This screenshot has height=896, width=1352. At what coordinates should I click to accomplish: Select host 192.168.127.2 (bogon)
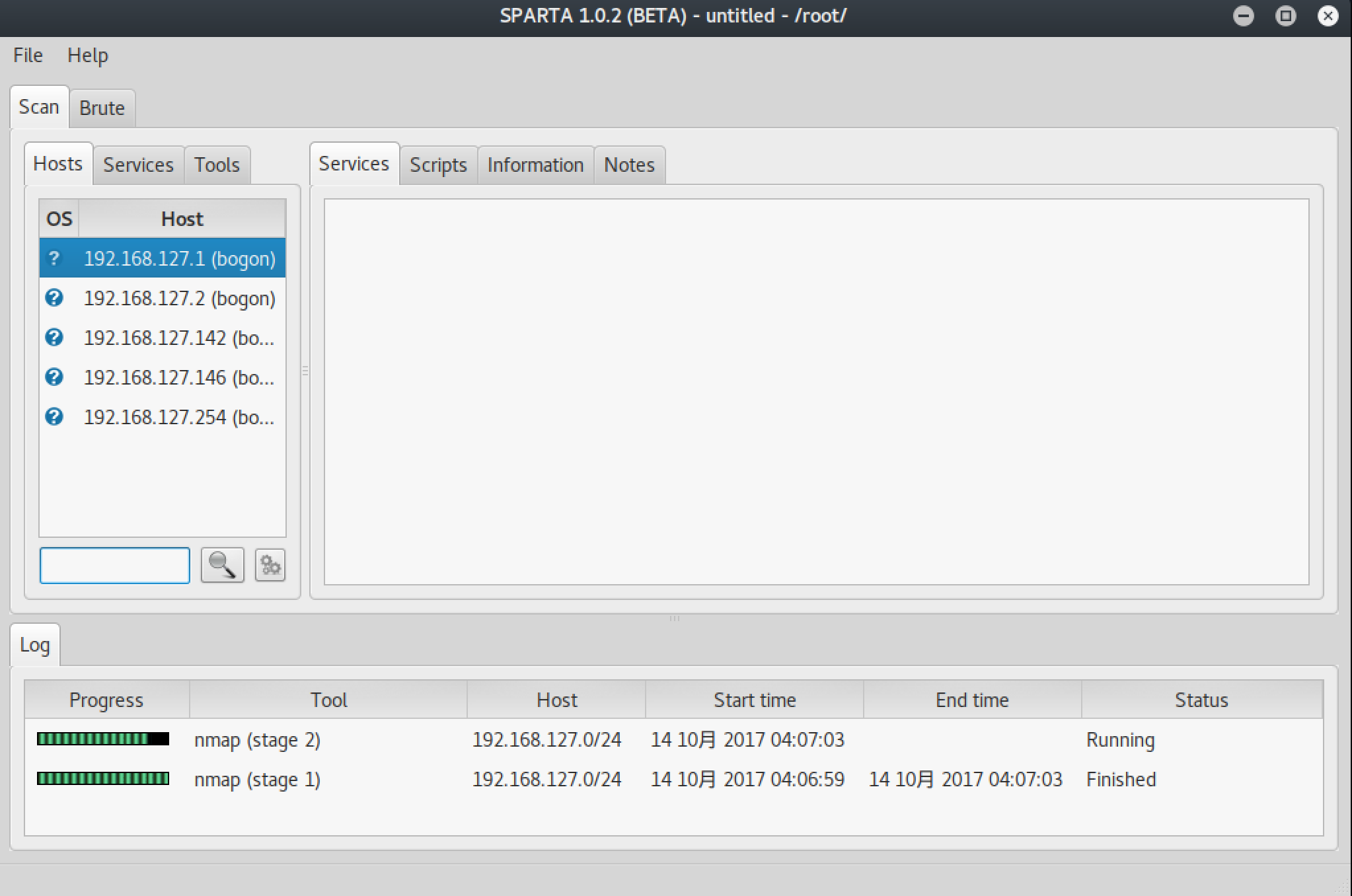click(179, 298)
